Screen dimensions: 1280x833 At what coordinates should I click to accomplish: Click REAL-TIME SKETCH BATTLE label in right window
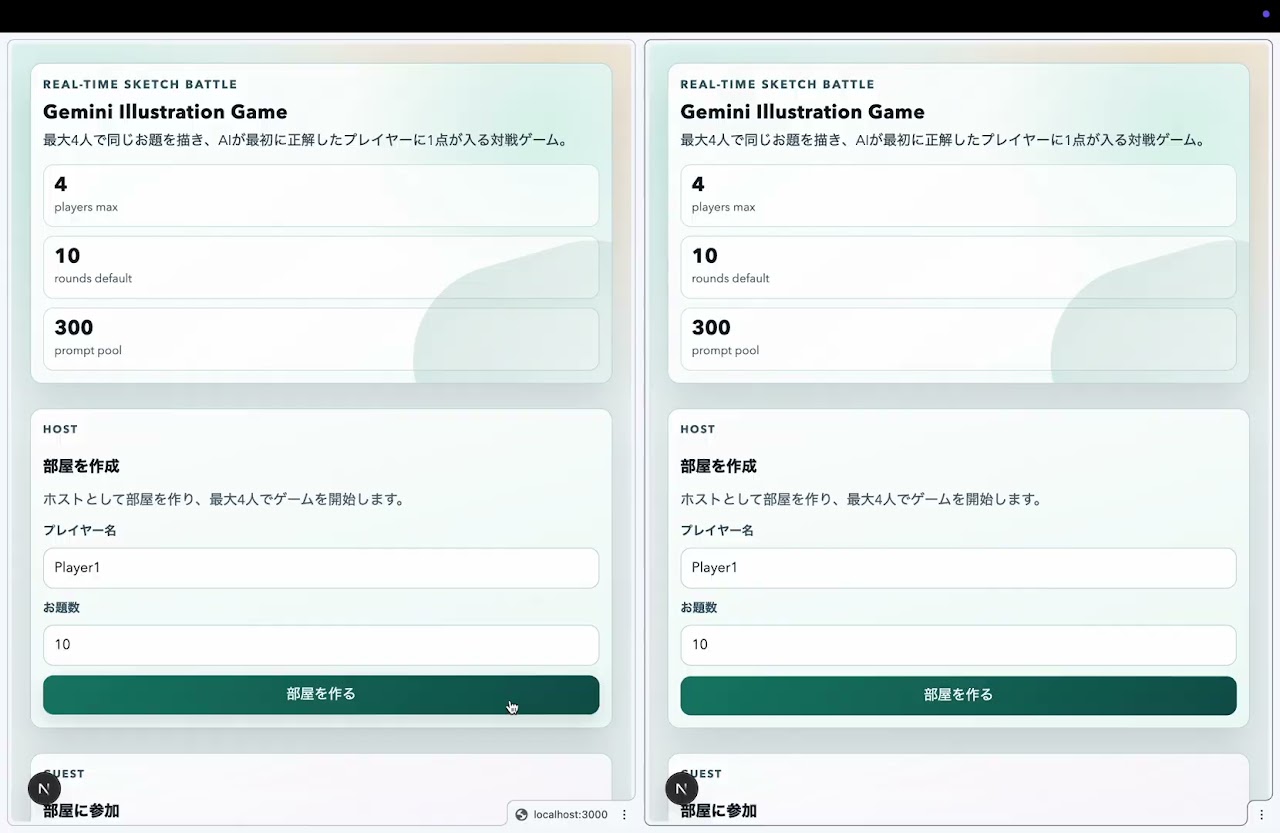(x=777, y=84)
